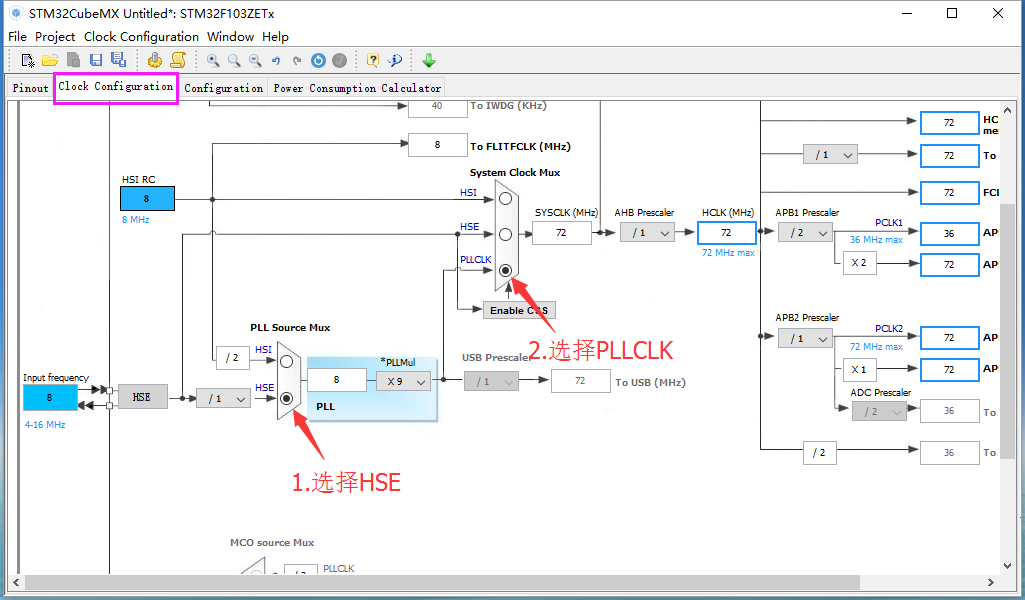Click the STM32CubeMX title bar app icon

(16, 13)
